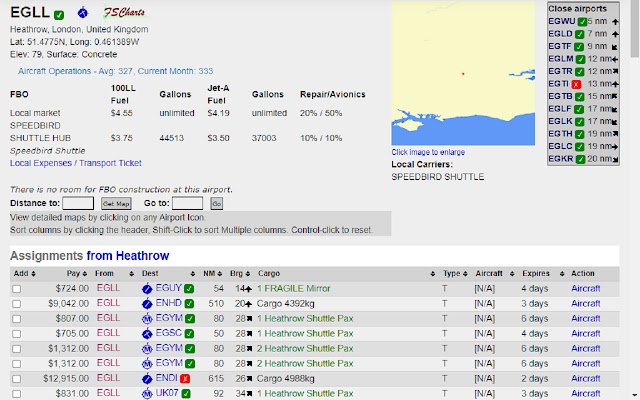Open airport icon for UK07 destination

(147, 393)
